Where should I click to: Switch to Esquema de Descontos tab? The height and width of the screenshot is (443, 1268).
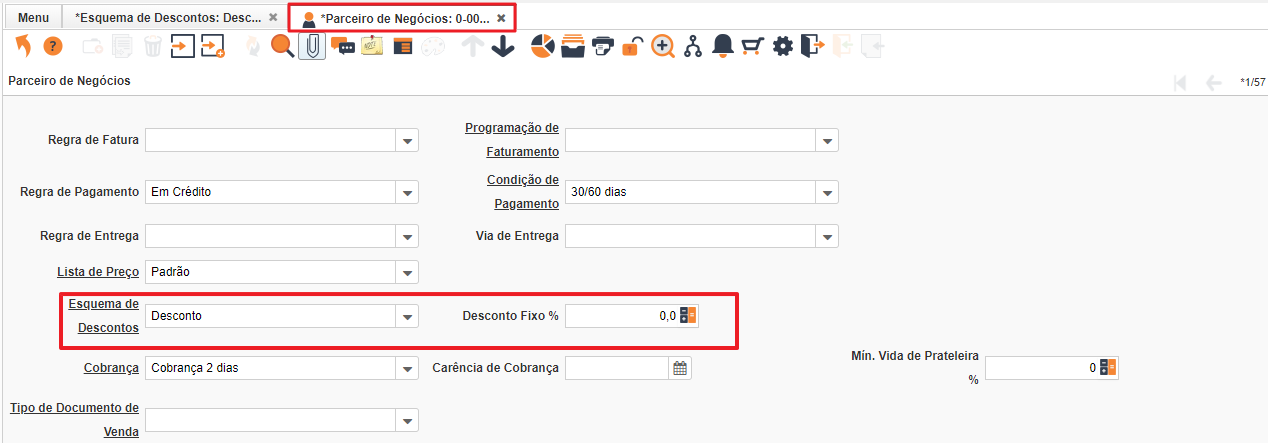[x=168, y=18]
